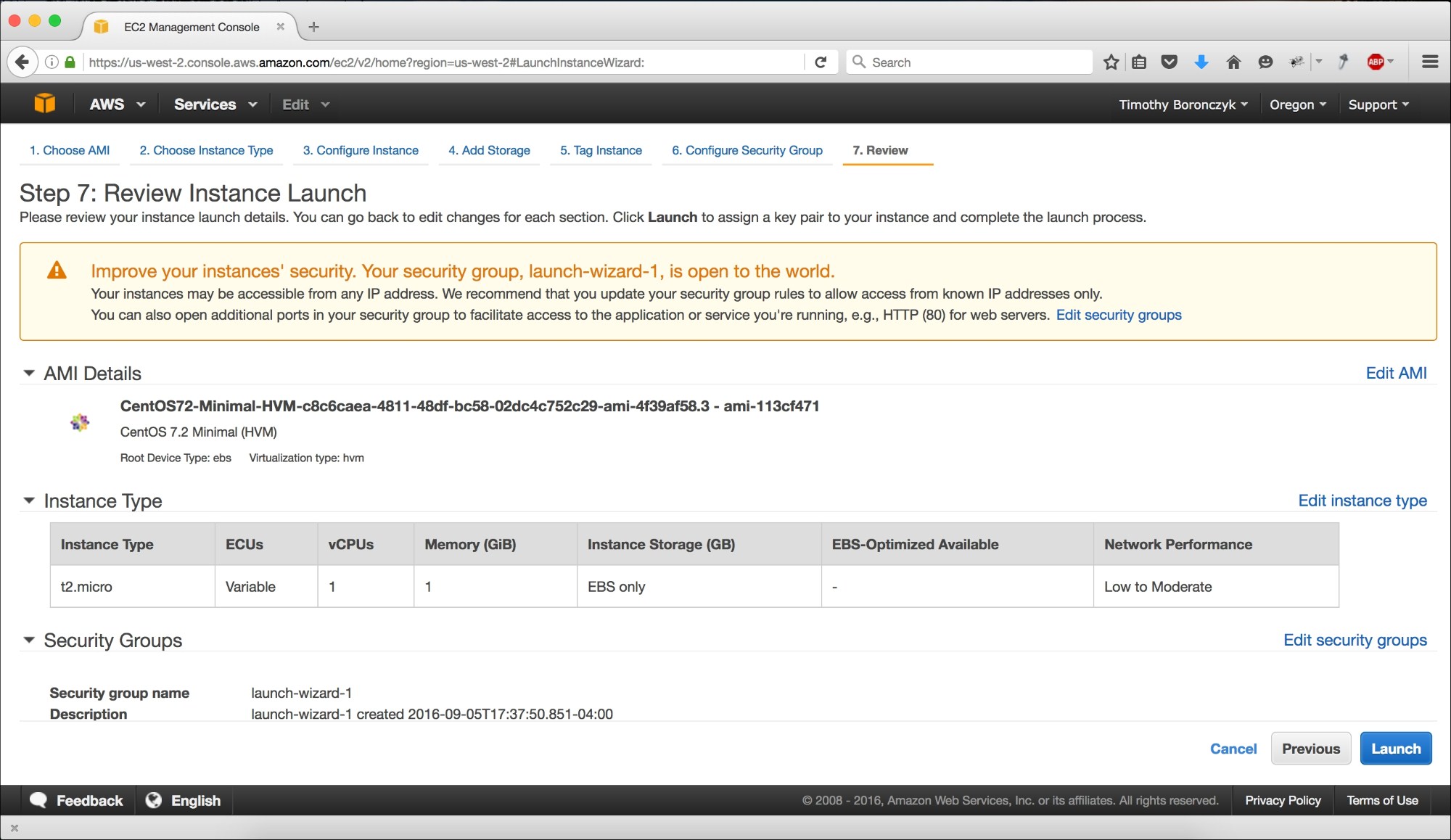
Task: Bookmark this page with the star icon
Action: pos(1111,62)
